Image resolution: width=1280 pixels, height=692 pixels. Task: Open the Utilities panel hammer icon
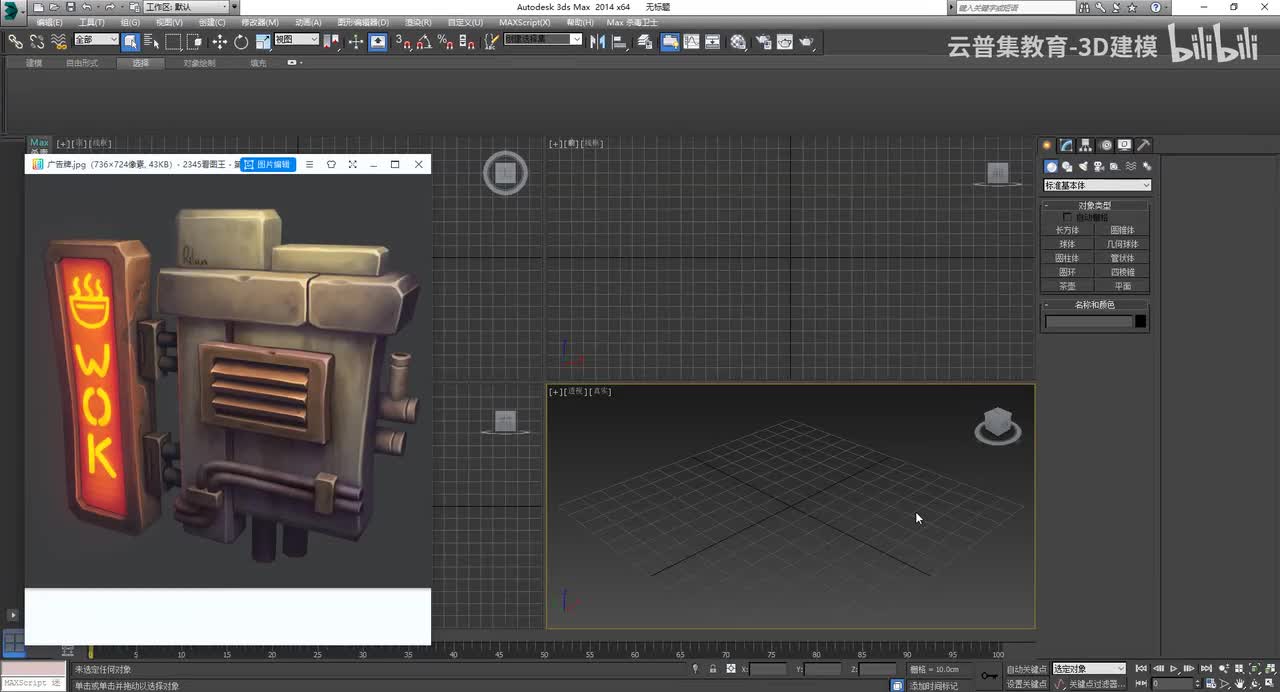click(x=1144, y=145)
